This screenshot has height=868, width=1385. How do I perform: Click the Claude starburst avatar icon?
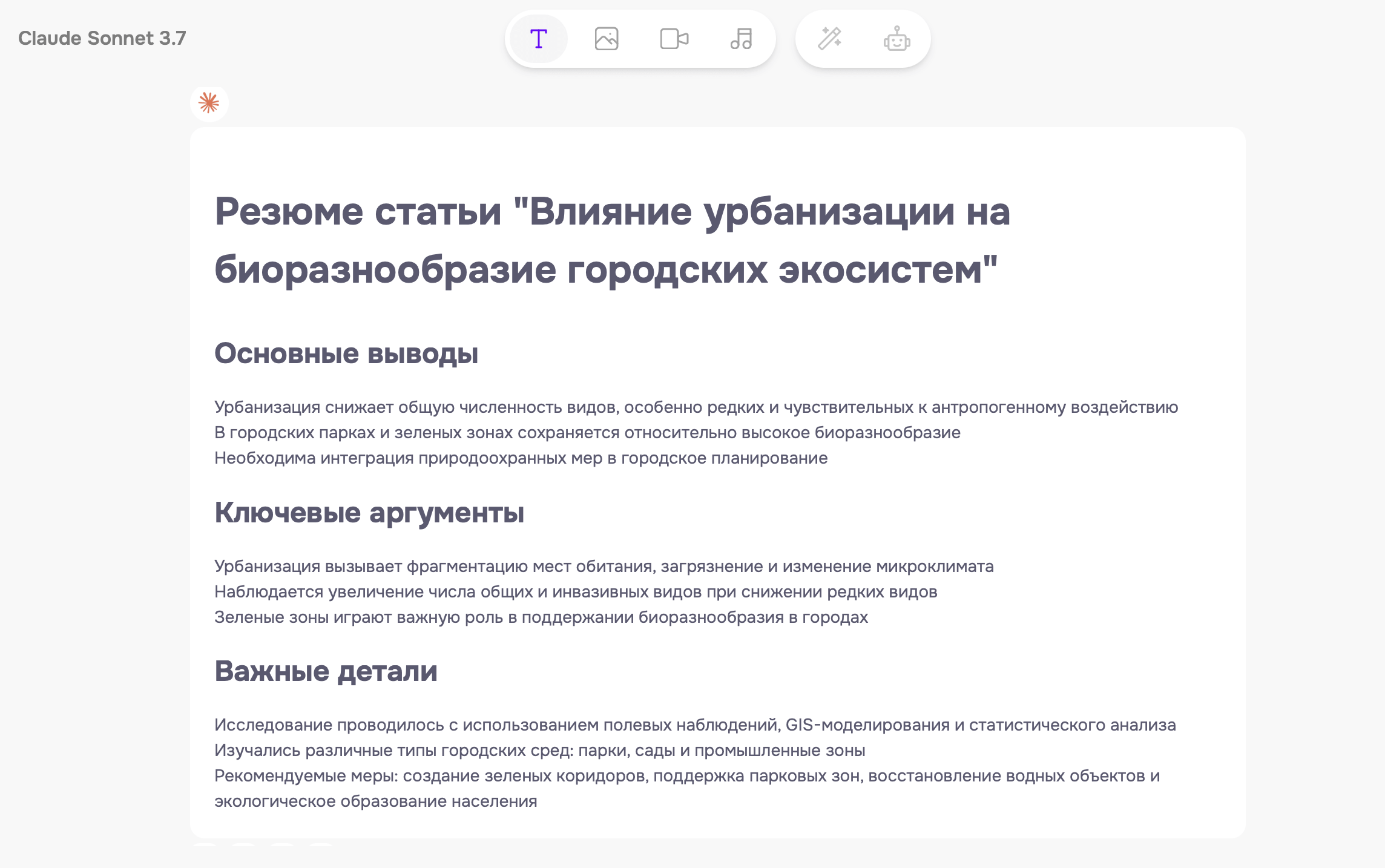click(209, 103)
